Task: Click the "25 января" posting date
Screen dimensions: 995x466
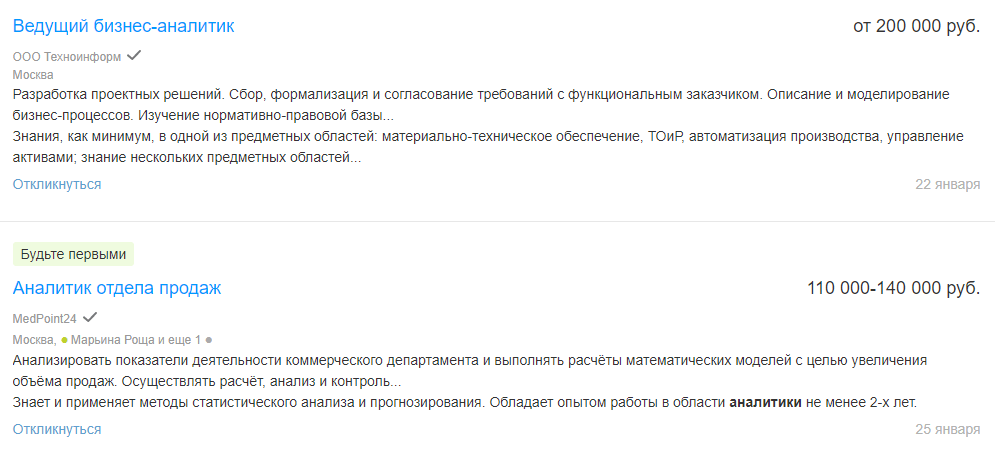Action: (x=948, y=430)
